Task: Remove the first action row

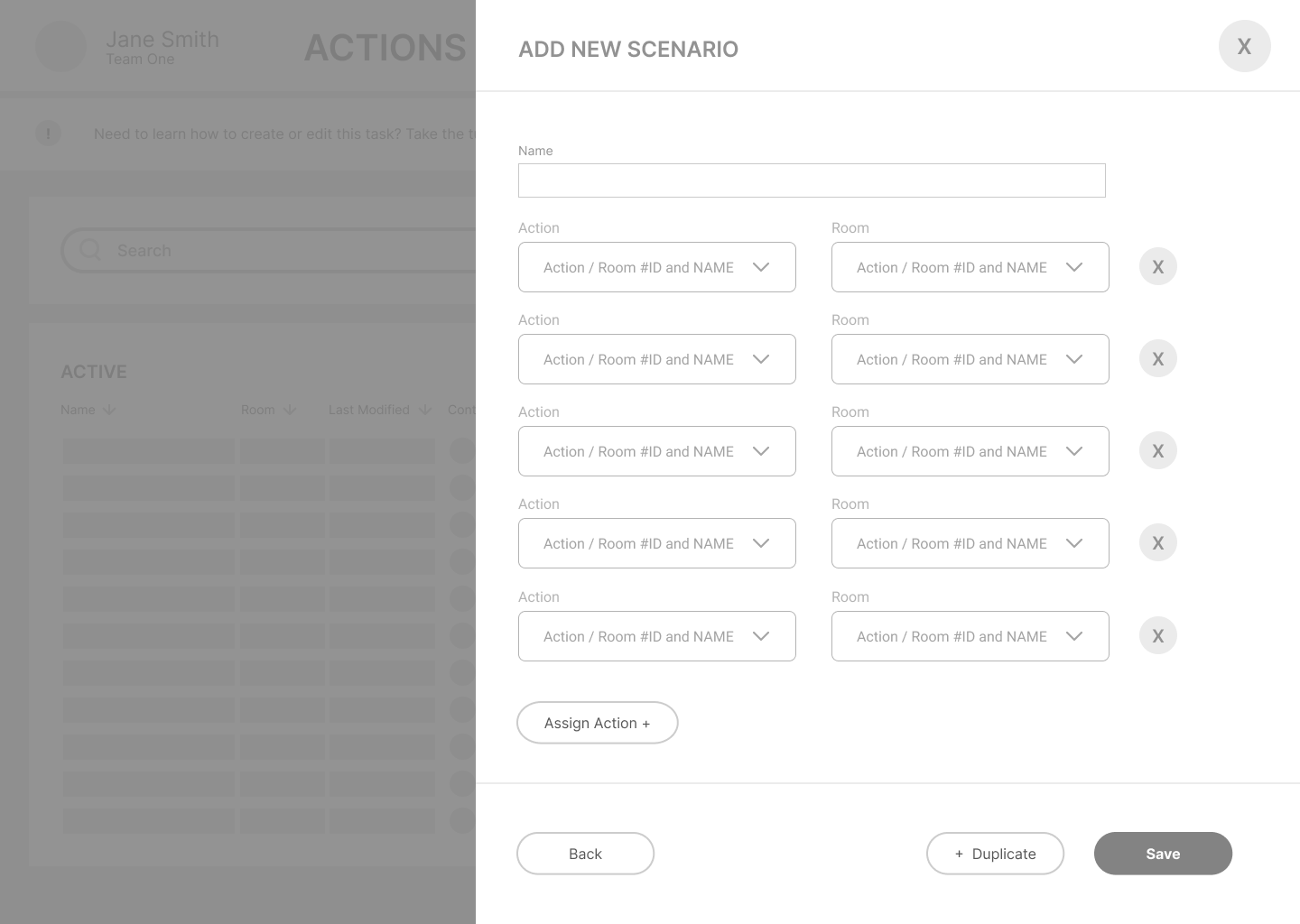Action: pos(1157,267)
